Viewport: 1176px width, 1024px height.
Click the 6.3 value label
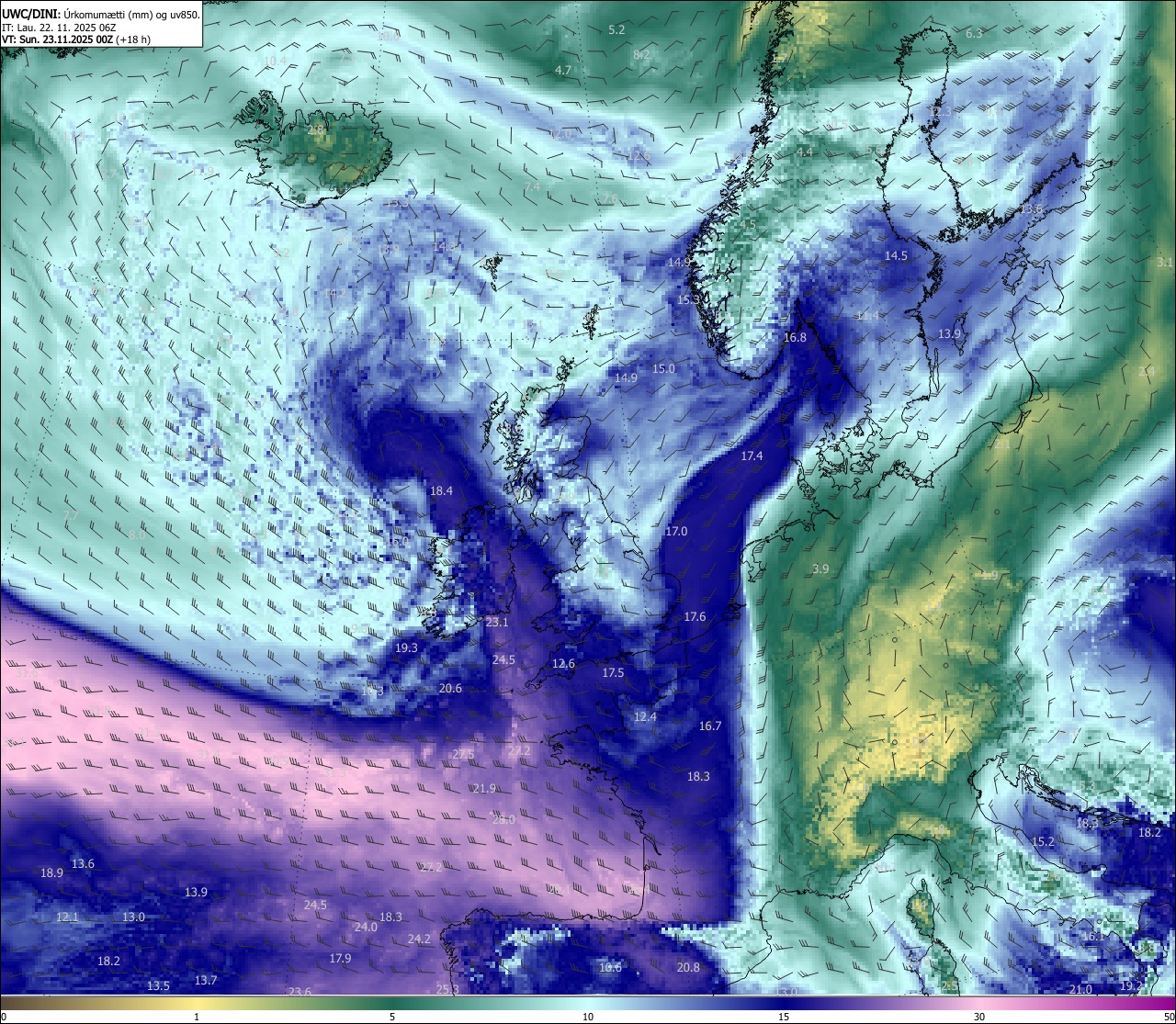tap(974, 34)
